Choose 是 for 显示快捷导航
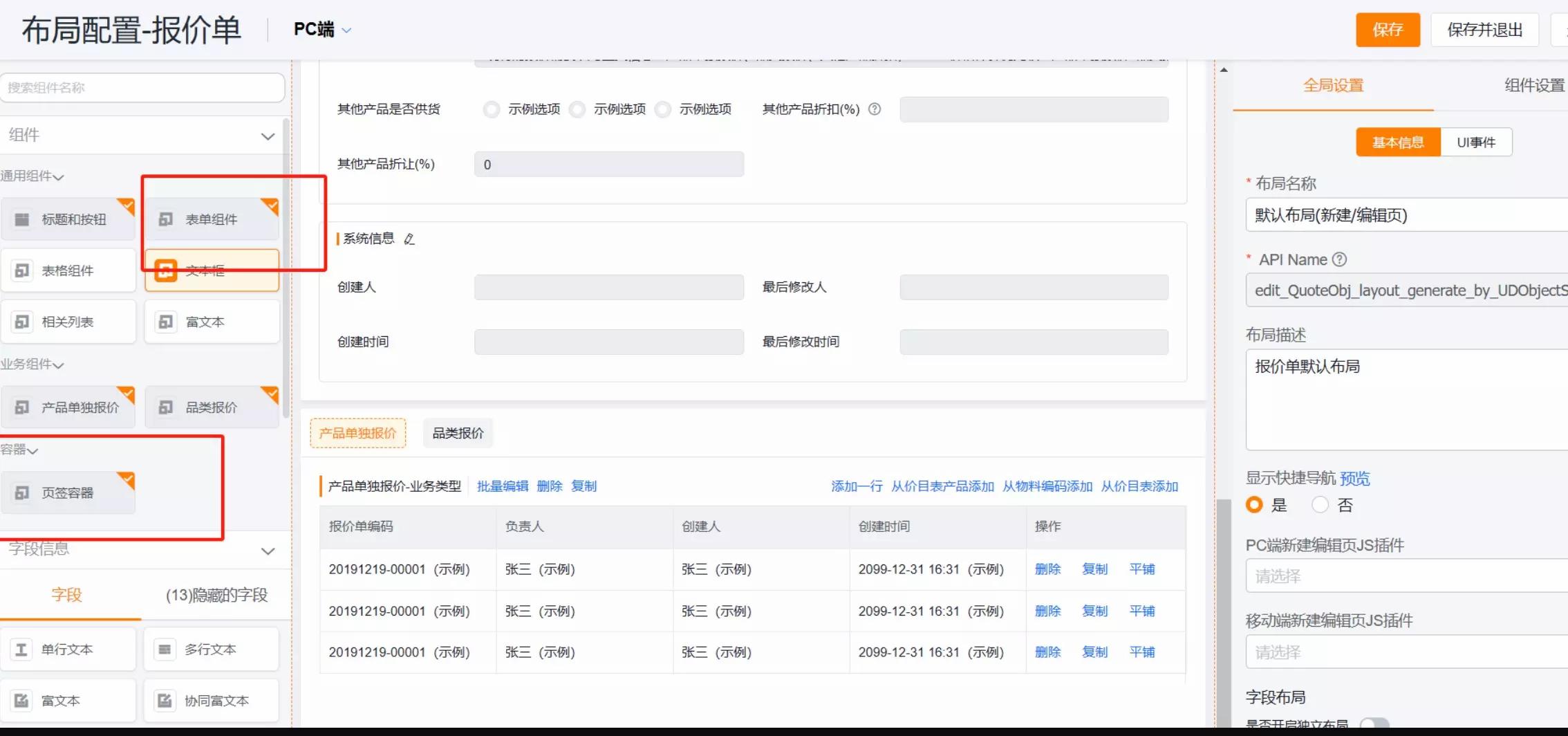 pos(1254,505)
